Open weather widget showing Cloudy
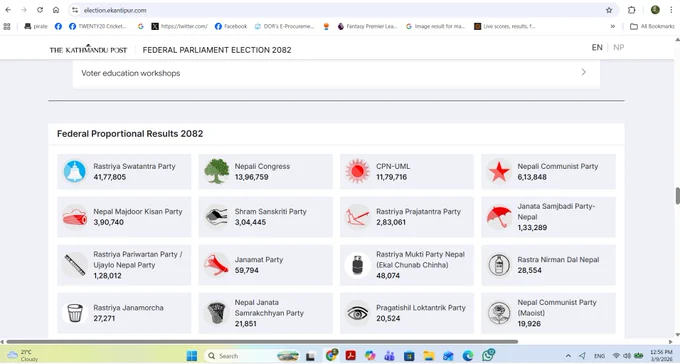 pyautogui.click(x=23, y=356)
